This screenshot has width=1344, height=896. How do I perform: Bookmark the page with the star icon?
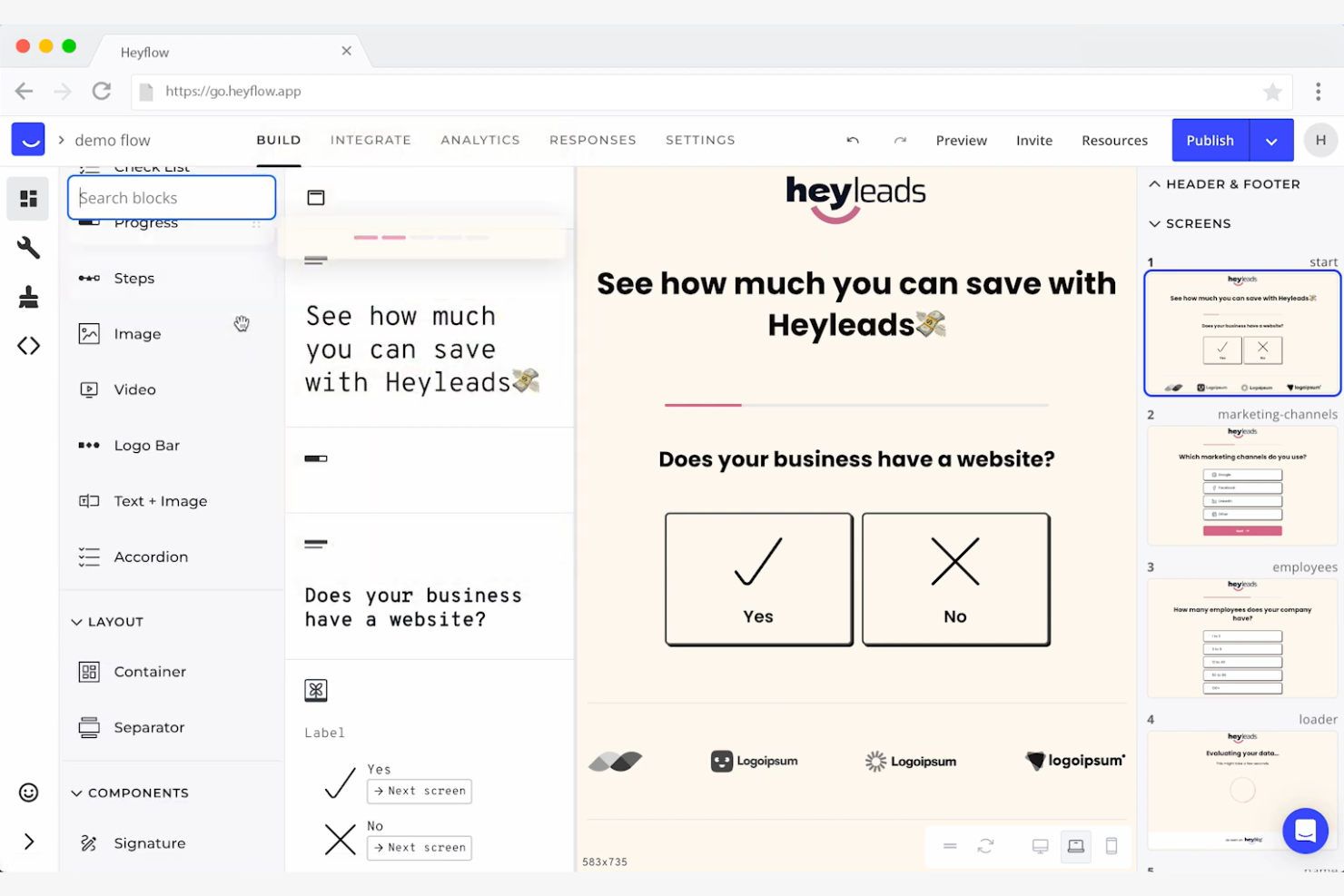coord(1272,92)
